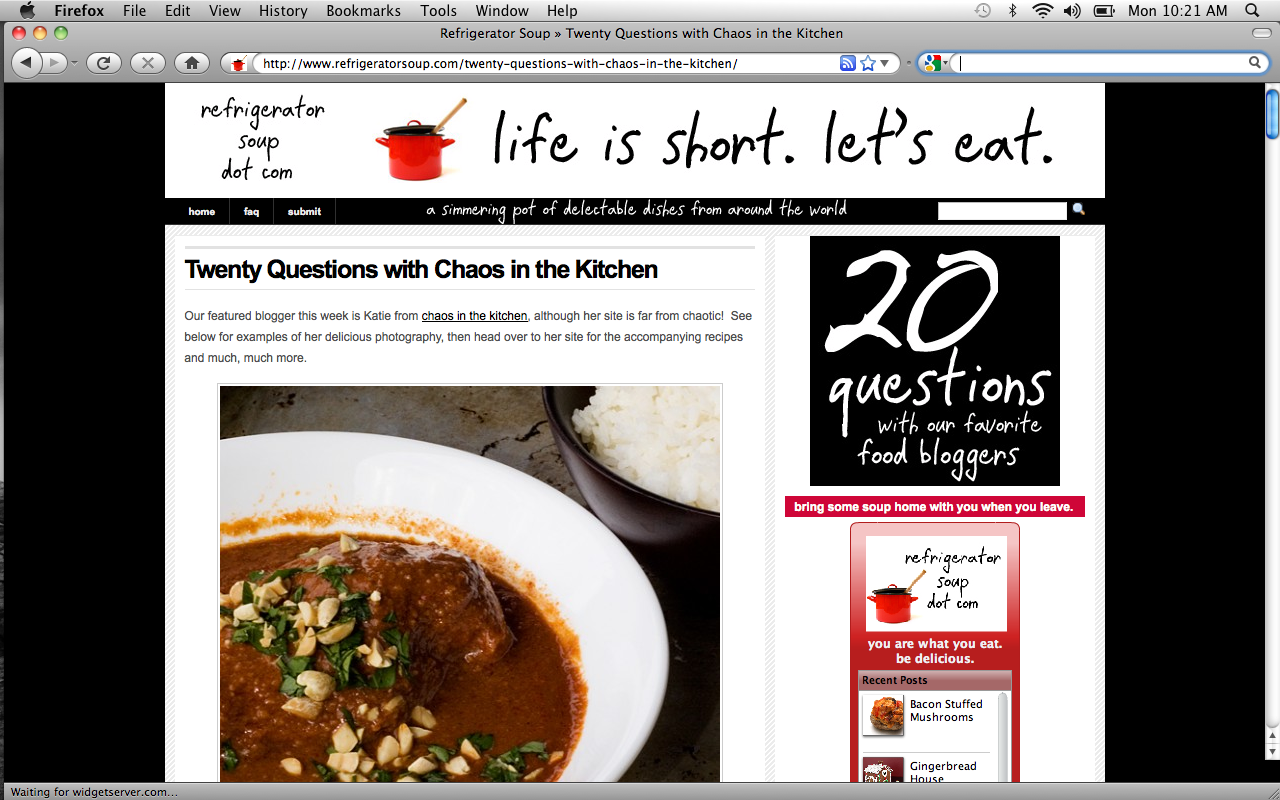Open the address bar history dropdown arrow
Viewport: 1280px width, 800px height.
pos(885,63)
